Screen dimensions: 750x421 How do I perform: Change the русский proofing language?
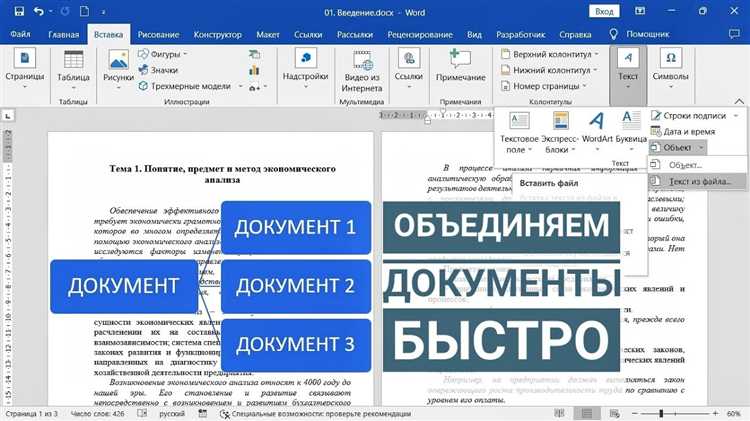coord(172,414)
